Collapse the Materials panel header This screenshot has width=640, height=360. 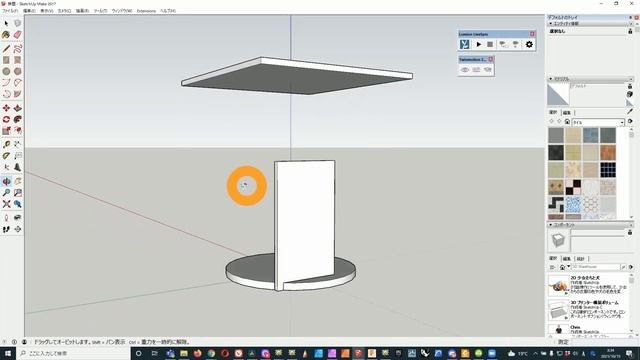[x=589, y=79]
